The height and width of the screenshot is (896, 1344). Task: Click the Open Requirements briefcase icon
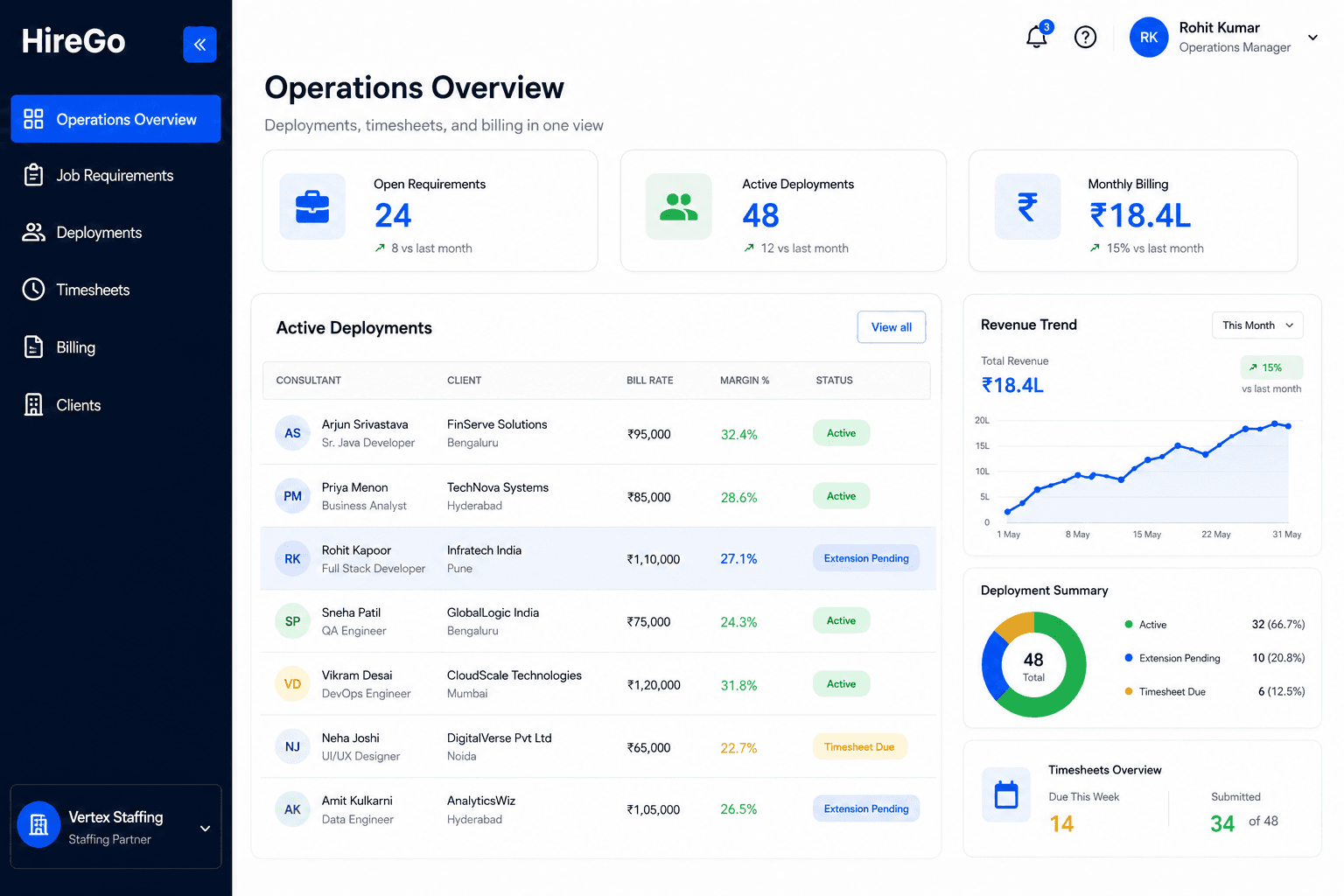click(x=312, y=206)
